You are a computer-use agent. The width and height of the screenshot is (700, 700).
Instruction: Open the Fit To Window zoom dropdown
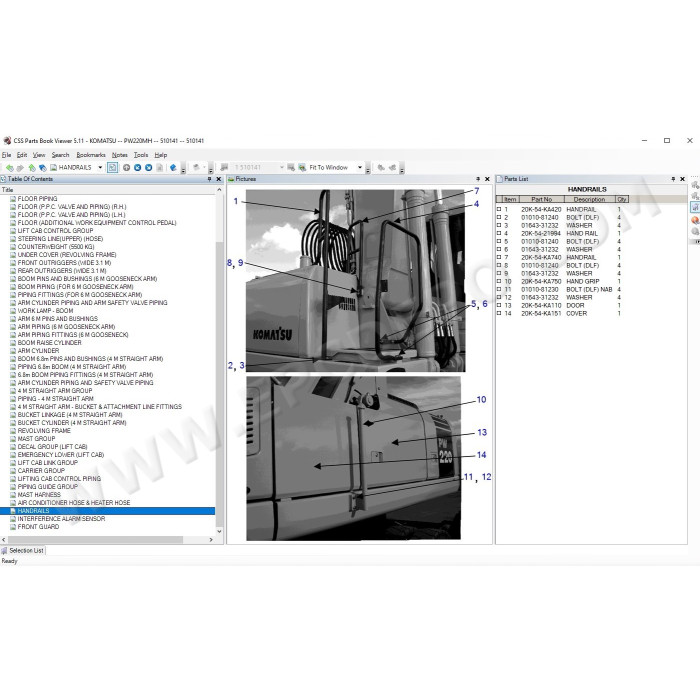coord(360,167)
